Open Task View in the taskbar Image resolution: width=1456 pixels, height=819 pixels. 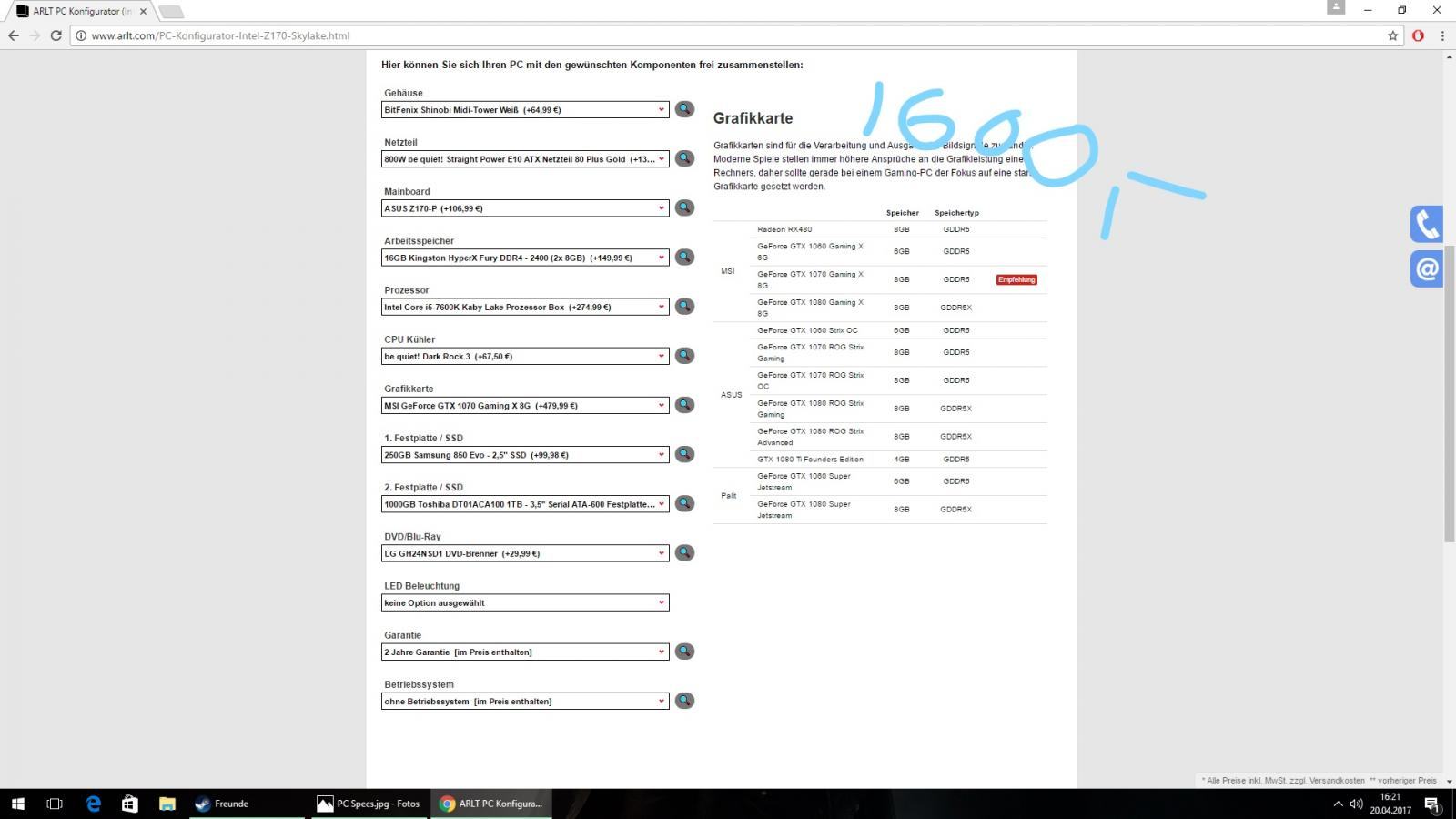[x=55, y=804]
